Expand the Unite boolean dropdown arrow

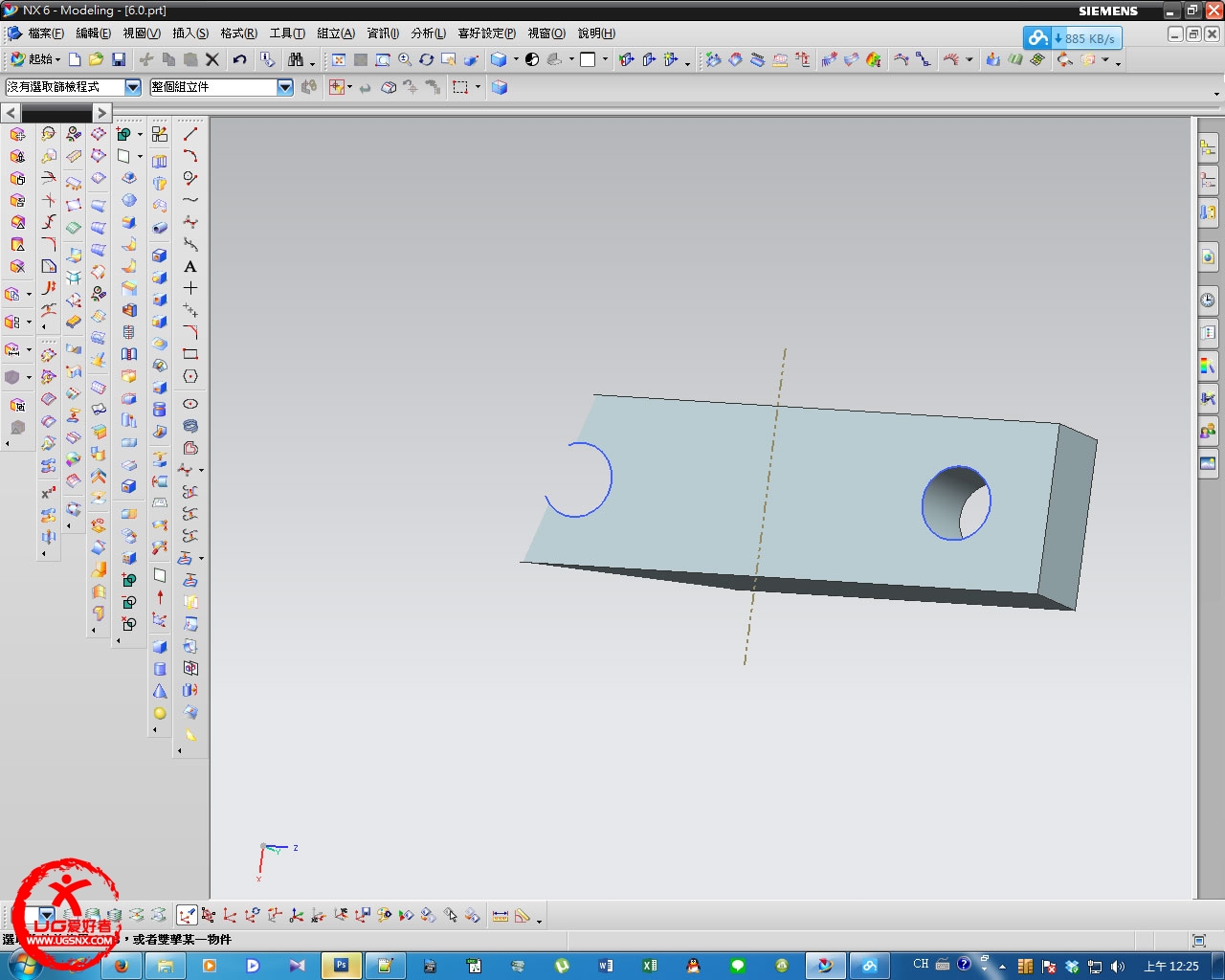tap(140, 134)
